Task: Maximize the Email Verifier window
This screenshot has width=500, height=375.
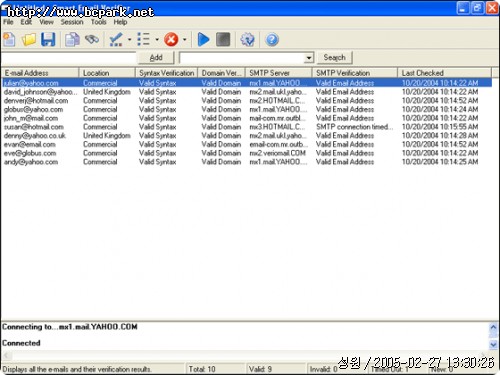Action: point(477,8)
